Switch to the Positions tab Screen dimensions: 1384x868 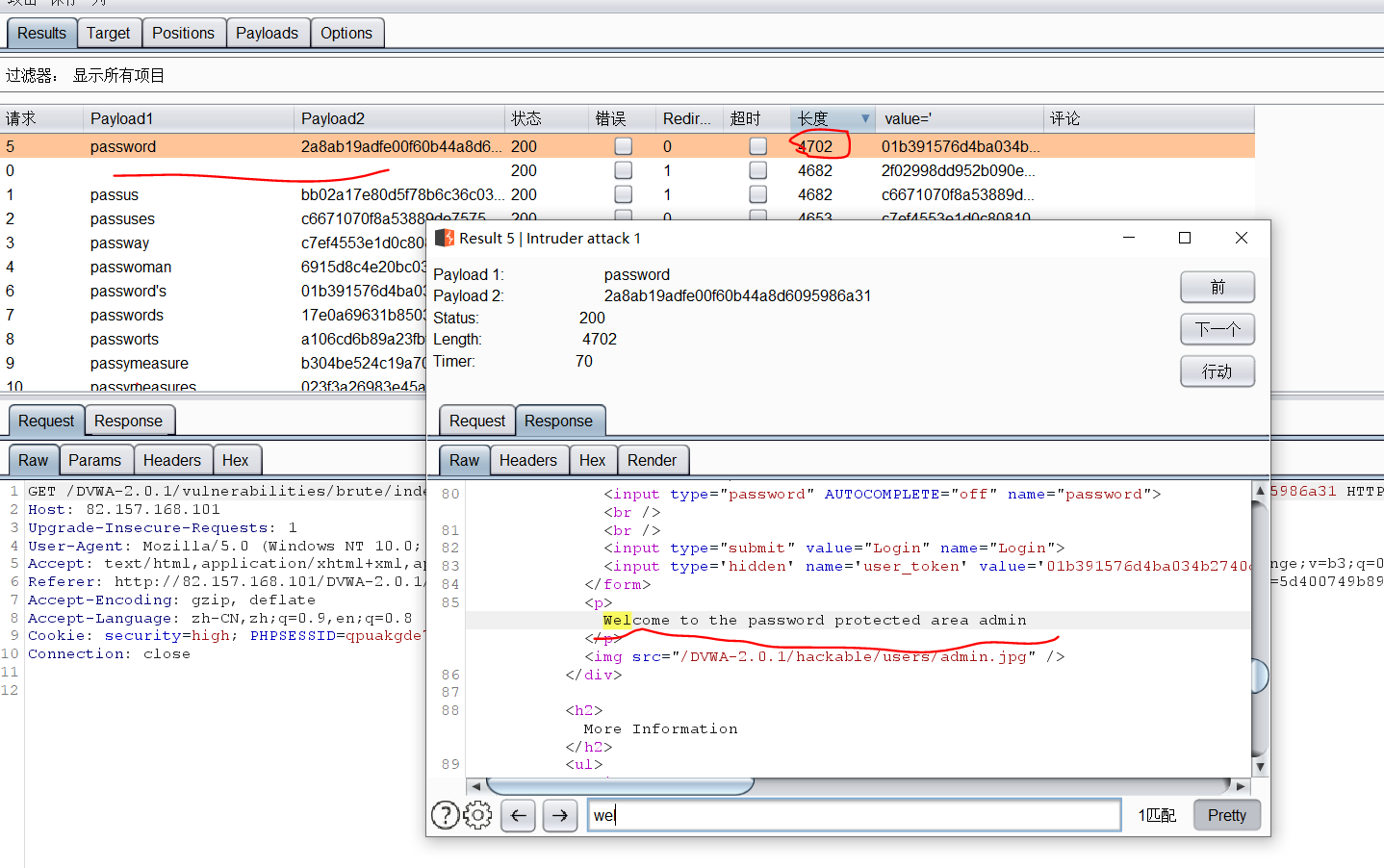[x=183, y=33]
